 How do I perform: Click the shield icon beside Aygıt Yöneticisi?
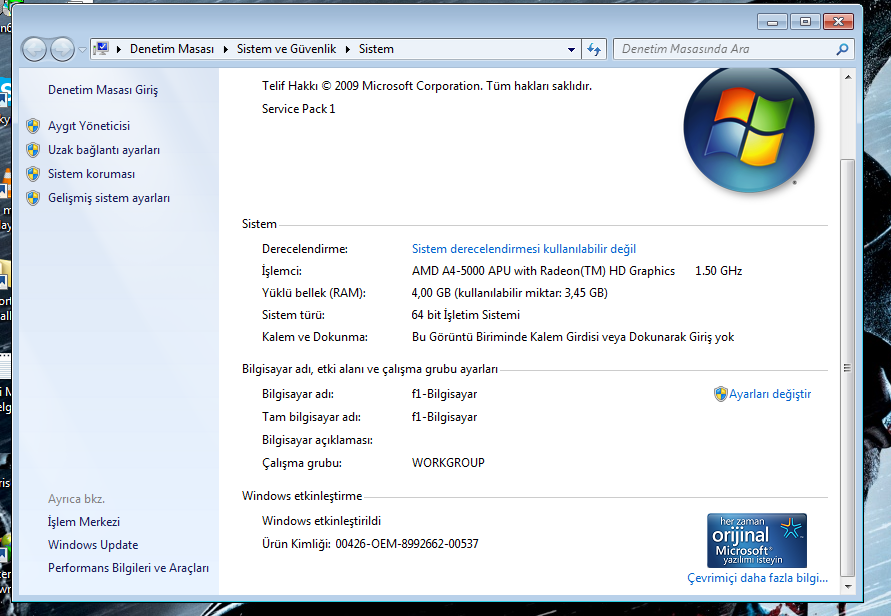[33, 126]
